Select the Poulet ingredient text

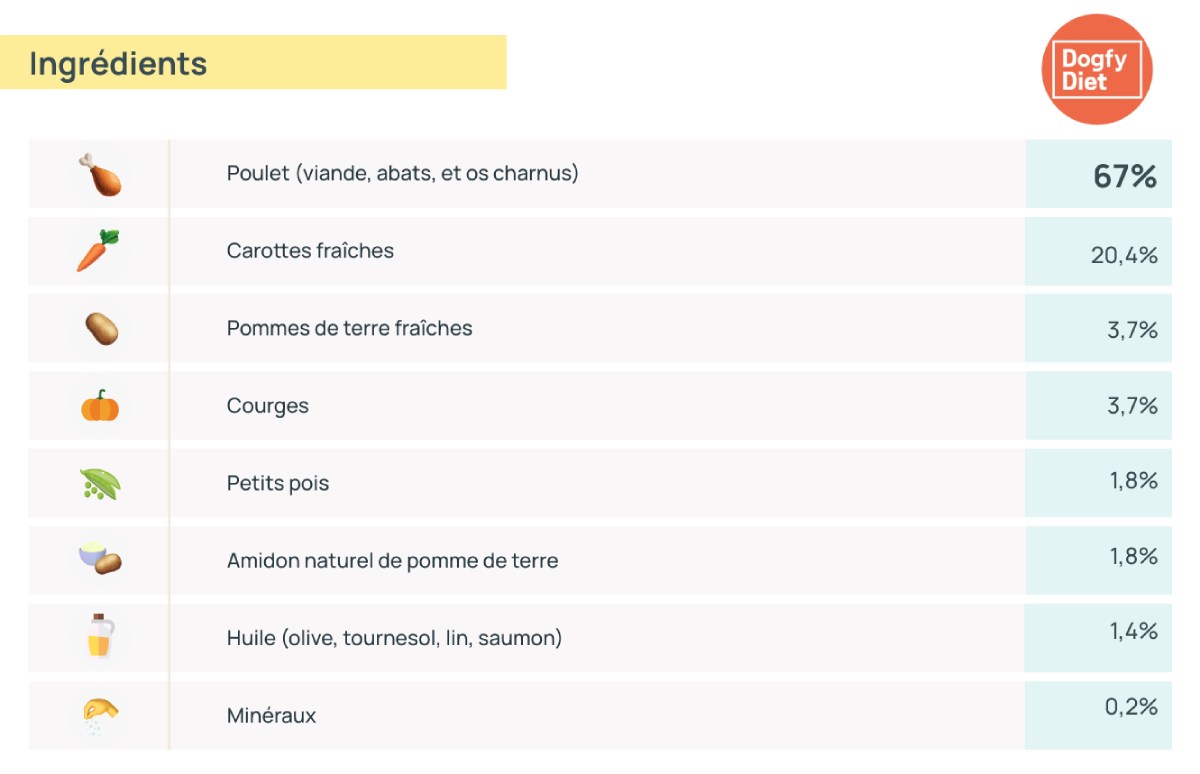click(403, 173)
